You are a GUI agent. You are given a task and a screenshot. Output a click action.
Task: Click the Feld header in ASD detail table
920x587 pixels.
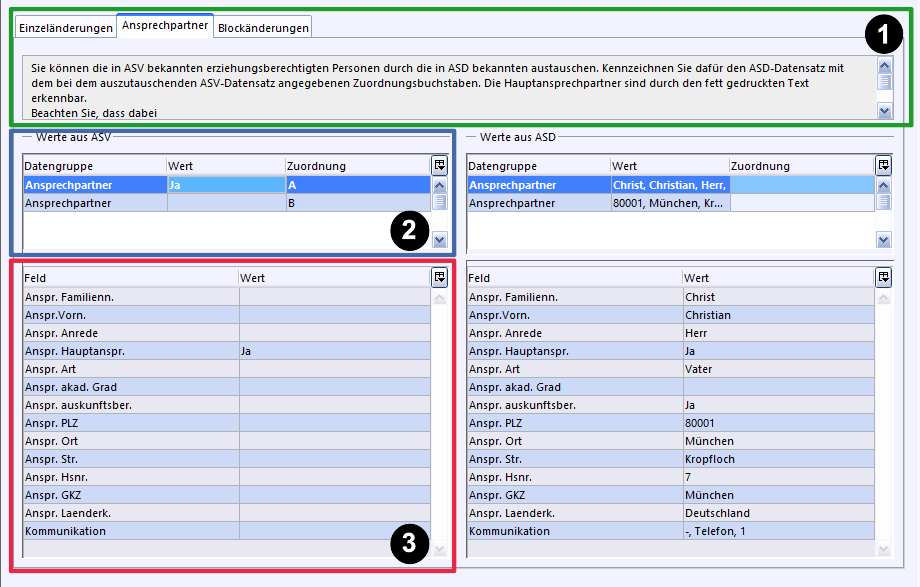574,278
